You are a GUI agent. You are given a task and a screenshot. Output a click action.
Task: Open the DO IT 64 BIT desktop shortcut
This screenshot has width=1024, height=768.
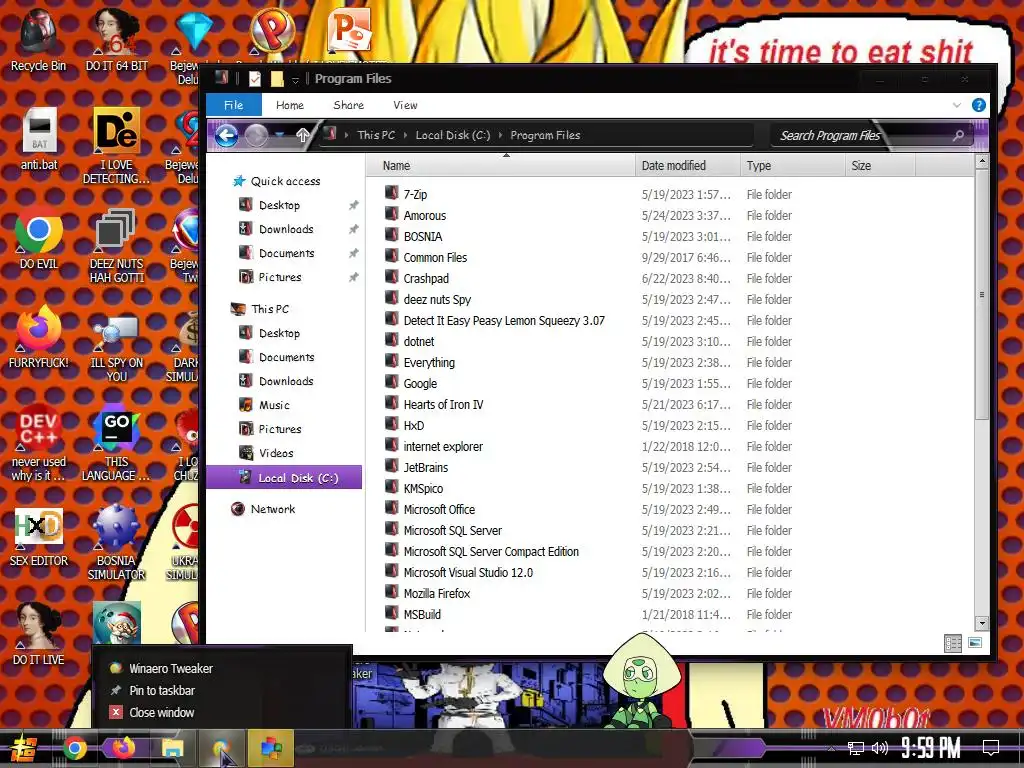tap(116, 40)
